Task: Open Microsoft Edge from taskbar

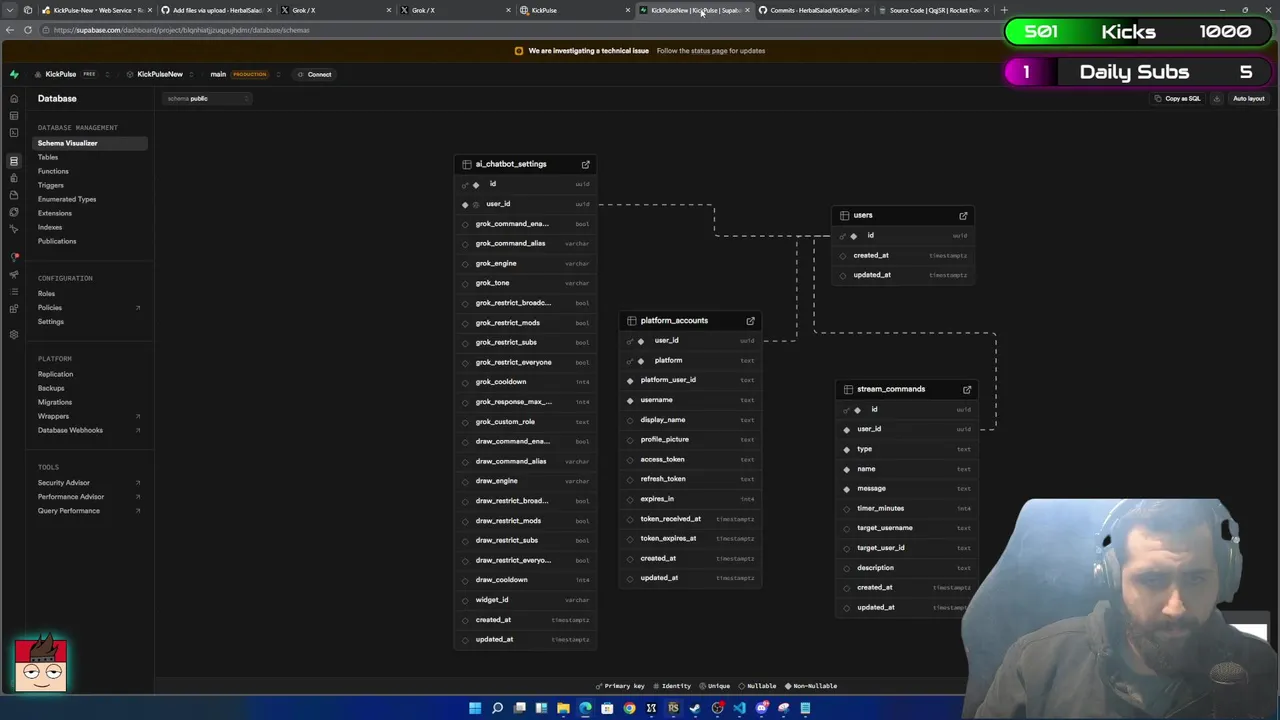Action: click(x=585, y=708)
